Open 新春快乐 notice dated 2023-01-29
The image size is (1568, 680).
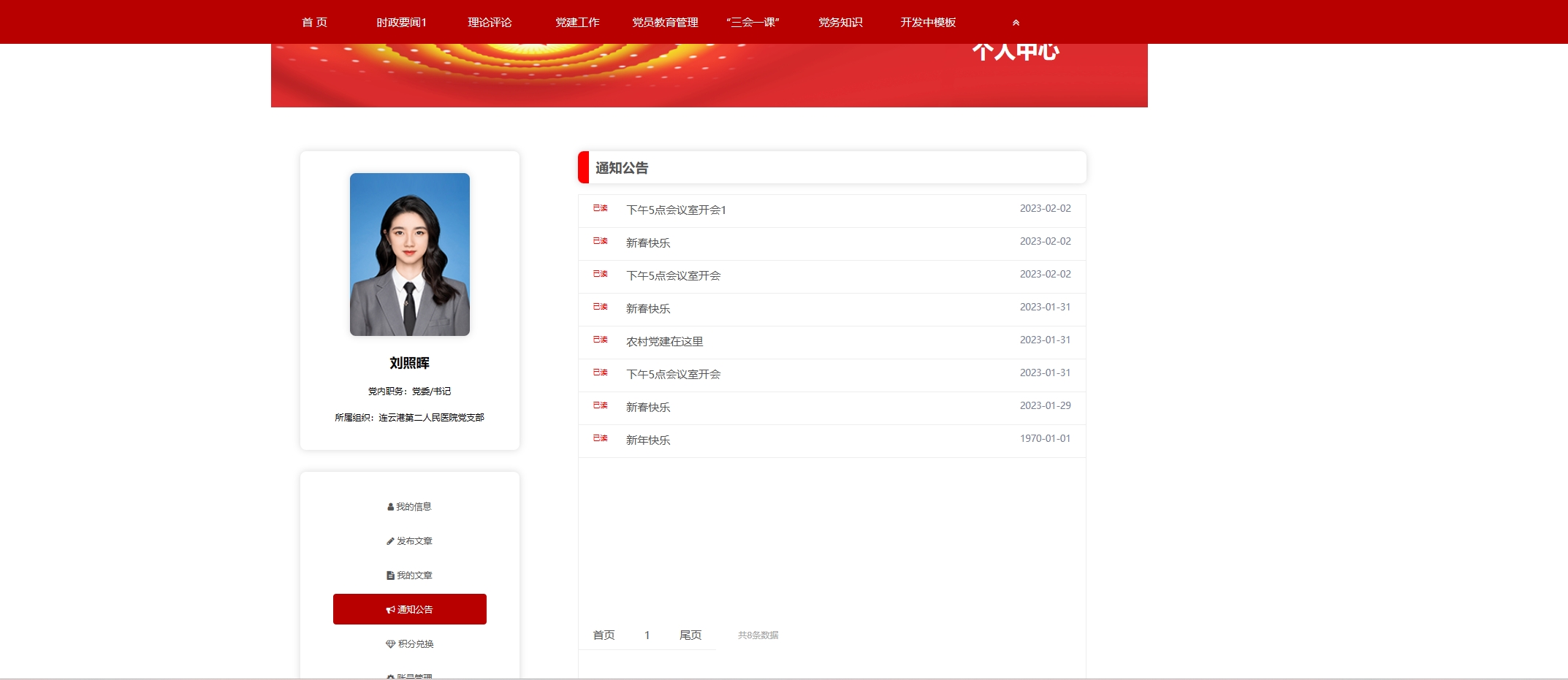tap(648, 408)
